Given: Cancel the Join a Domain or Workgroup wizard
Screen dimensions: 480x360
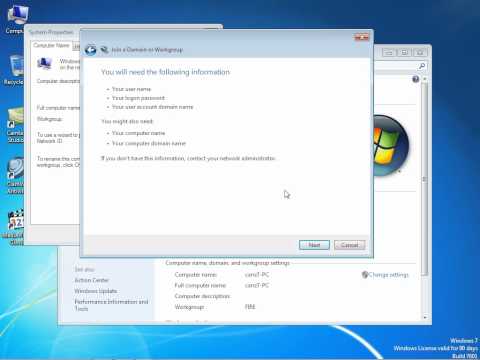Looking at the screenshot, I should [349, 245].
